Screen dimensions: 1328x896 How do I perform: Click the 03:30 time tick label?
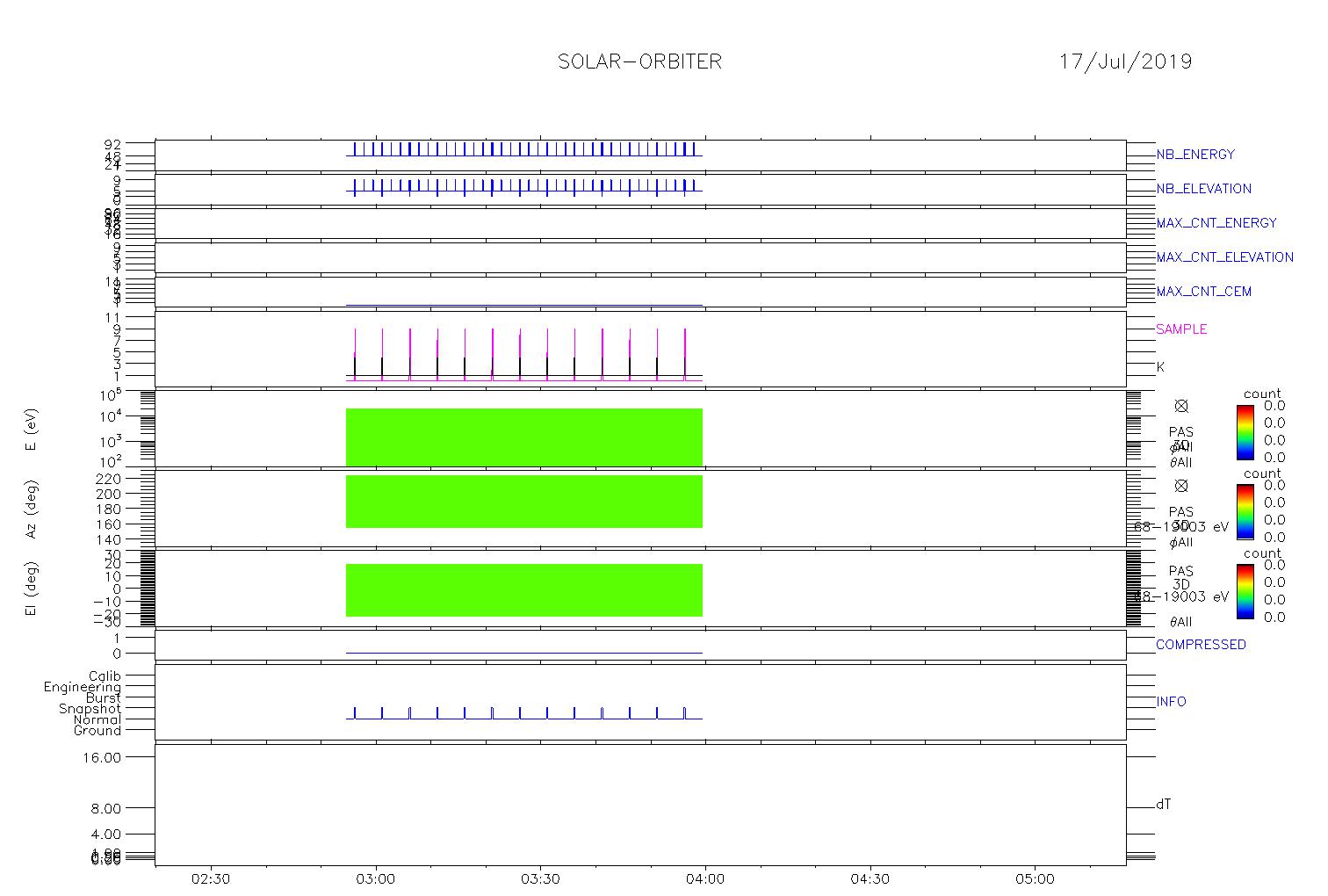[540, 879]
